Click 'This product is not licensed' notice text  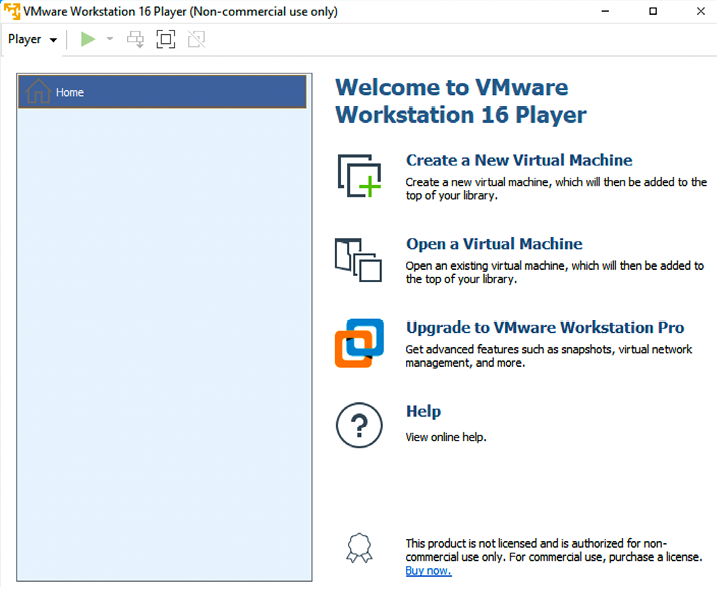(554, 550)
